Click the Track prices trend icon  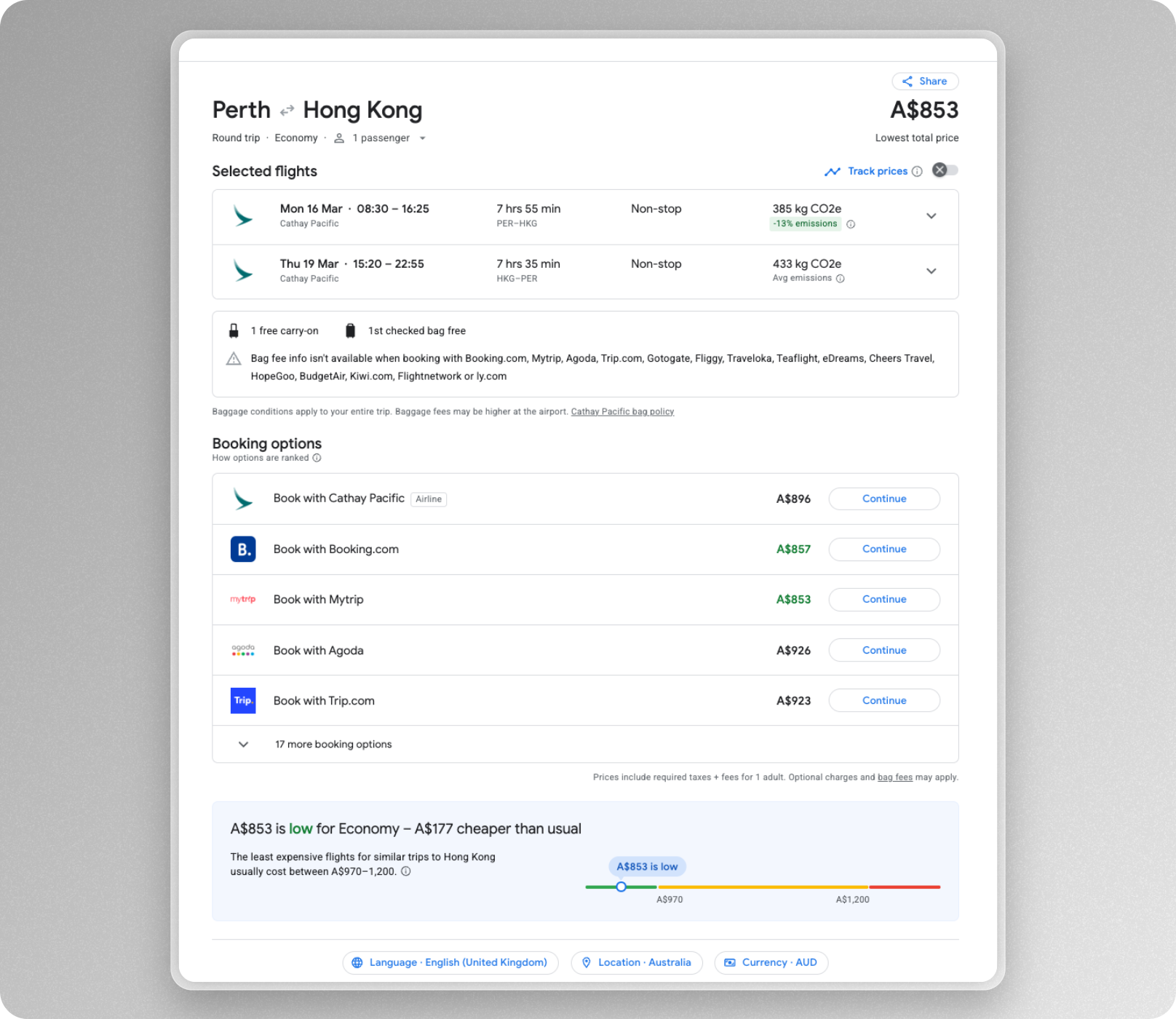point(832,172)
